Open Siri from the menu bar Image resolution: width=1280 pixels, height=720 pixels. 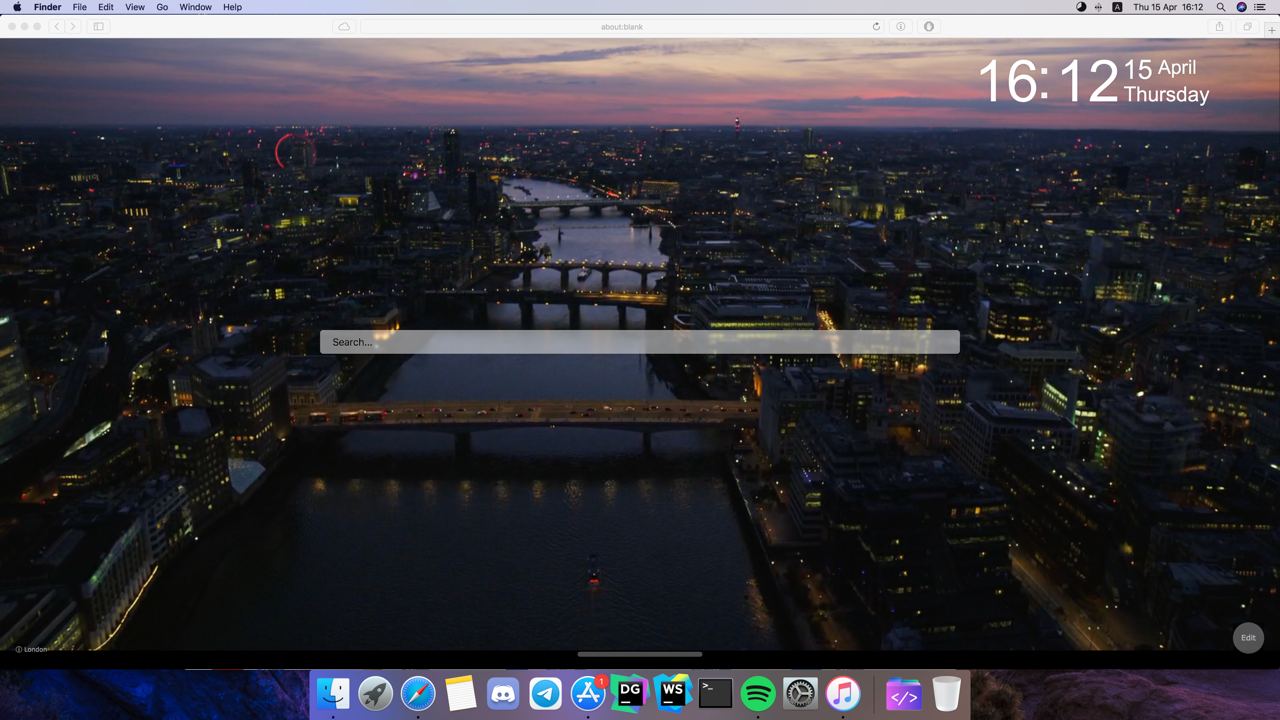(1242, 7)
